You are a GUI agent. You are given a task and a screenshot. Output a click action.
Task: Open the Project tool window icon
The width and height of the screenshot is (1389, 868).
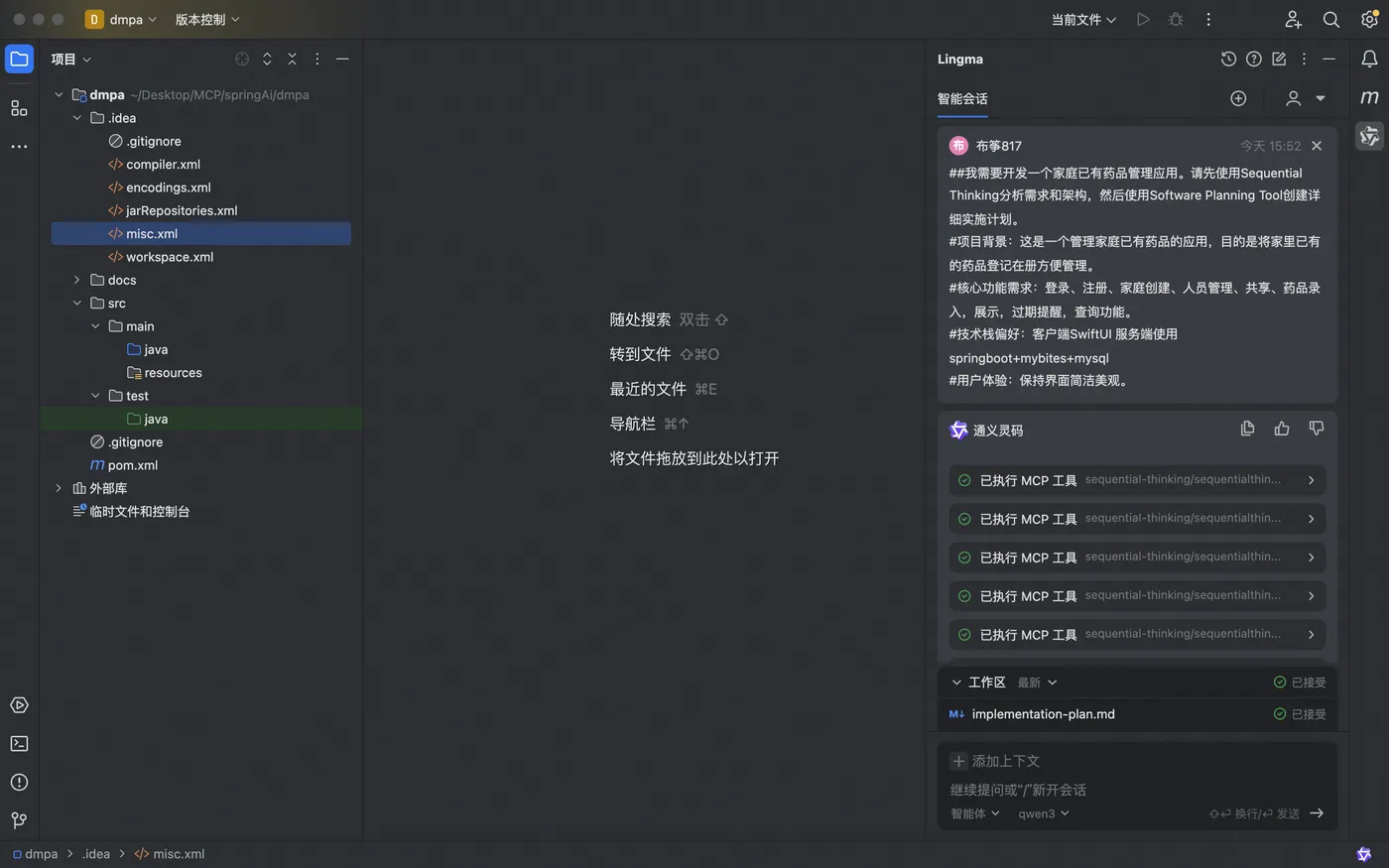click(19, 60)
